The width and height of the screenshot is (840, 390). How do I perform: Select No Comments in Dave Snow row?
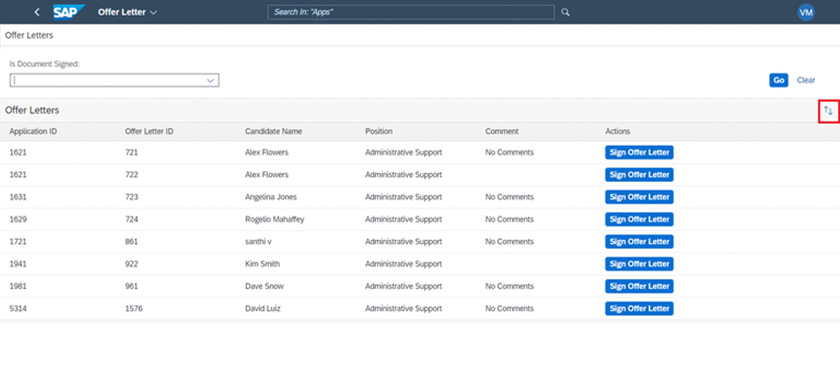click(x=509, y=287)
